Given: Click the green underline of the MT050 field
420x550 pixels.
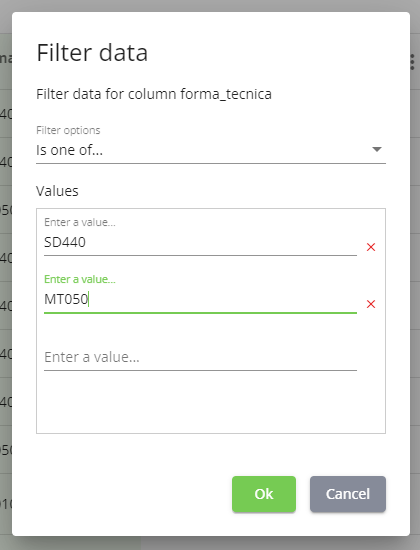Looking at the screenshot, I should point(200,313).
